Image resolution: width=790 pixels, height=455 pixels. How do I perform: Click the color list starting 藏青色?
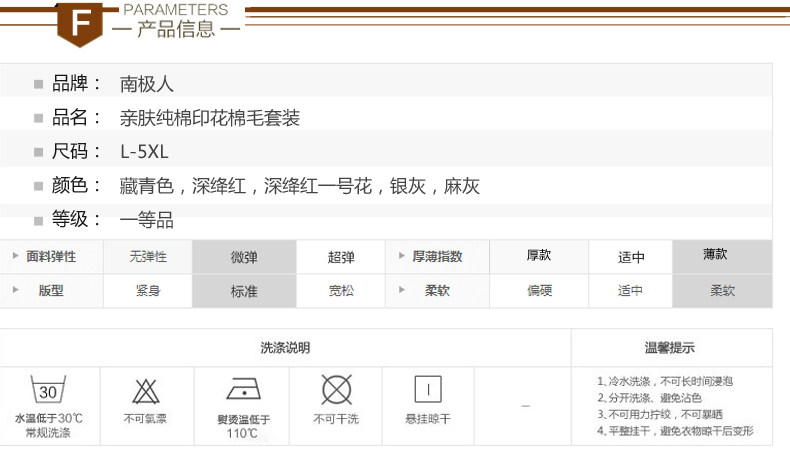coord(299,186)
